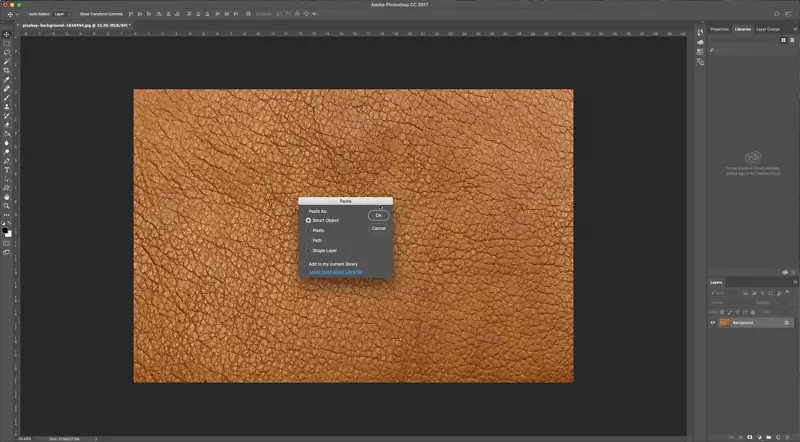
Task: Click the Create new group folder icon
Action: point(769,437)
